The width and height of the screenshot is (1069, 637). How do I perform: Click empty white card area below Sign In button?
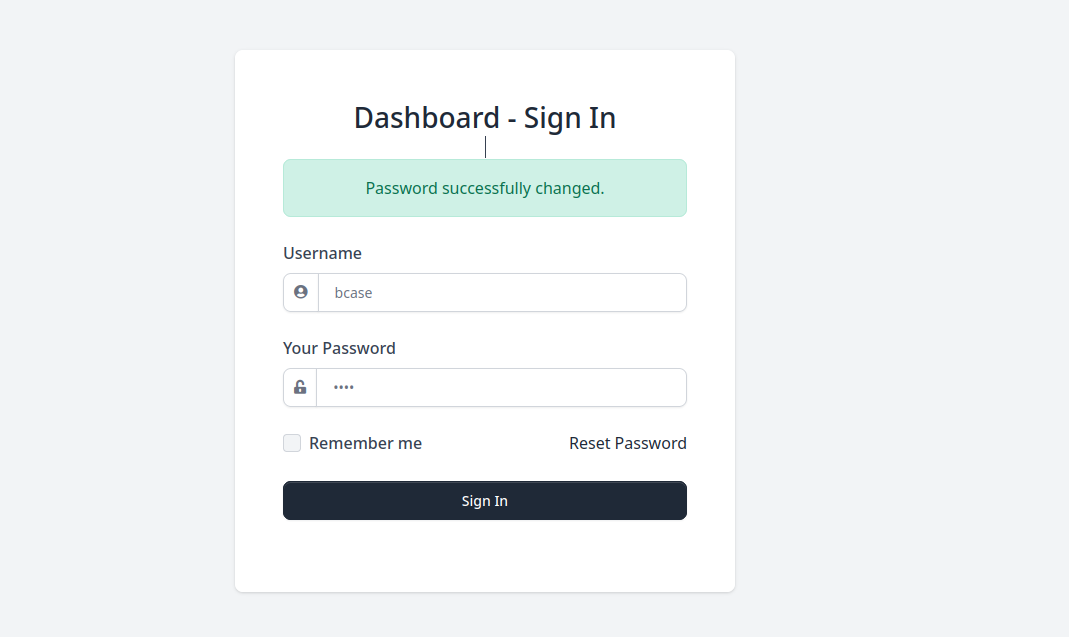click(485, 555)
